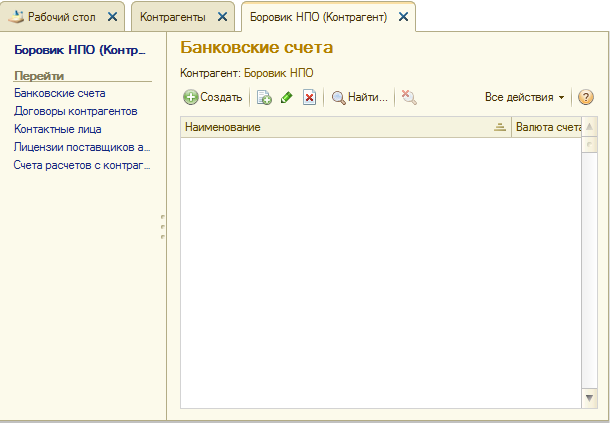The width and height of the screenshot is (610, 423).
Task: Click the cancel search magnifier icon
Action: [x=409, y=97]
